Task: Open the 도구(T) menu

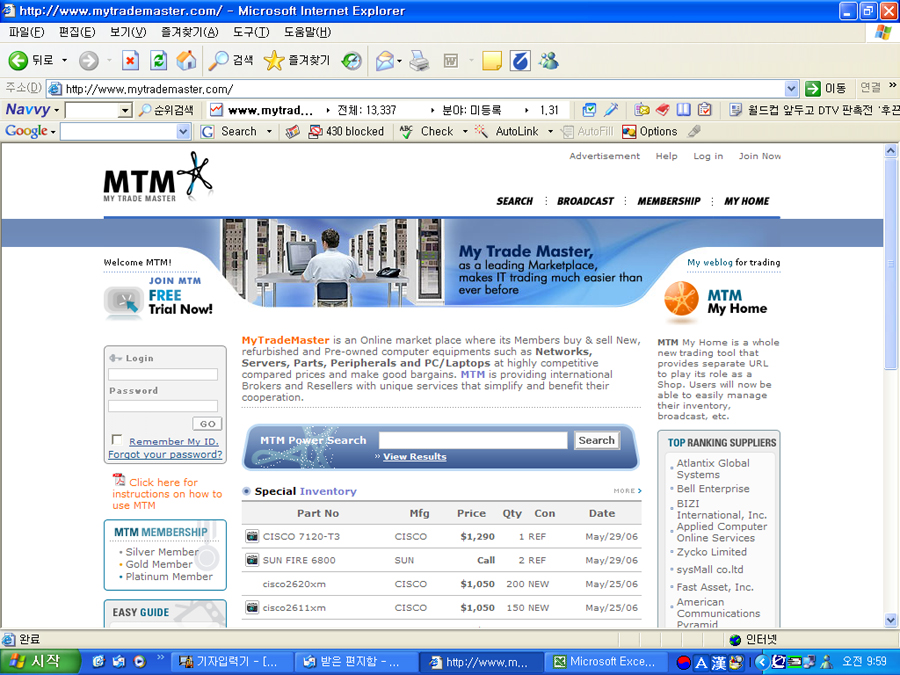Action: [250, 32]
